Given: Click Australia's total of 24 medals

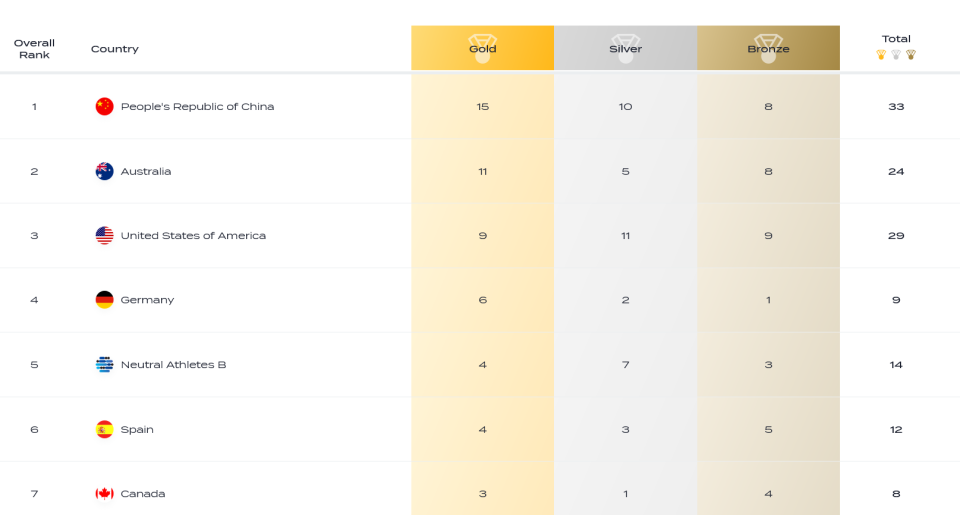Looking at the screenshot, I should [896, 172].
